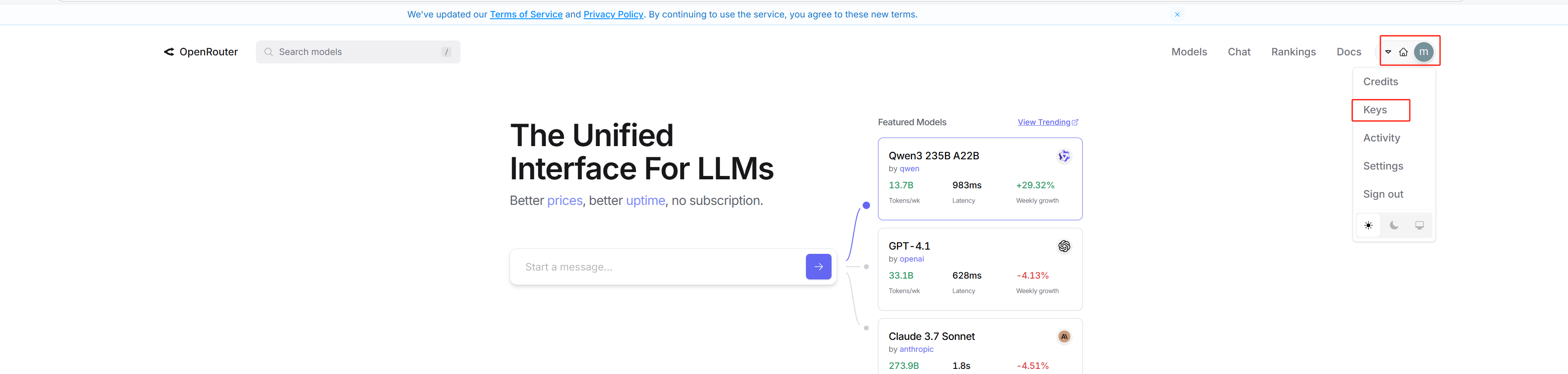1568x374 pixels.
Task: Select Credits in account menu
Action: (1380, 81)
